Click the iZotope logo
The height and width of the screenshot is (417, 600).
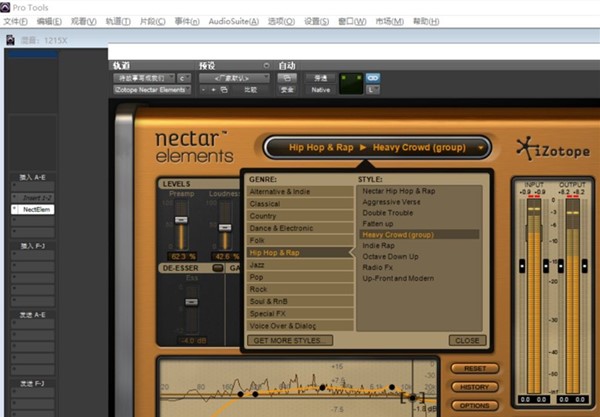tap(553, 150)
